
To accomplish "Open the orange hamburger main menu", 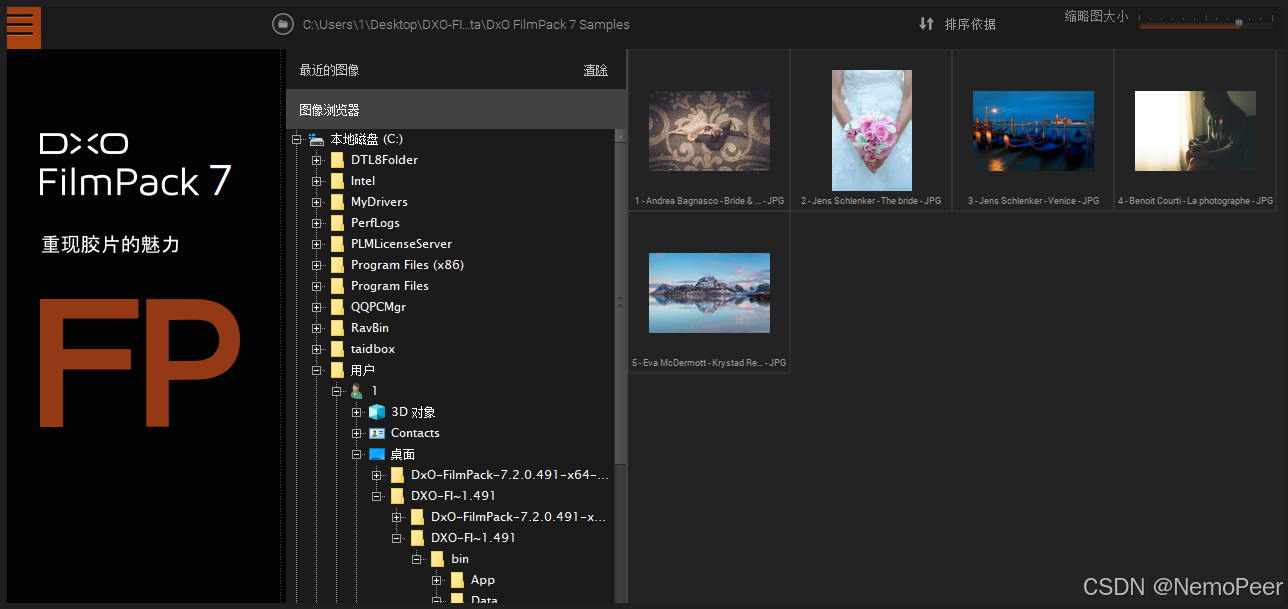I will (23, 27).
